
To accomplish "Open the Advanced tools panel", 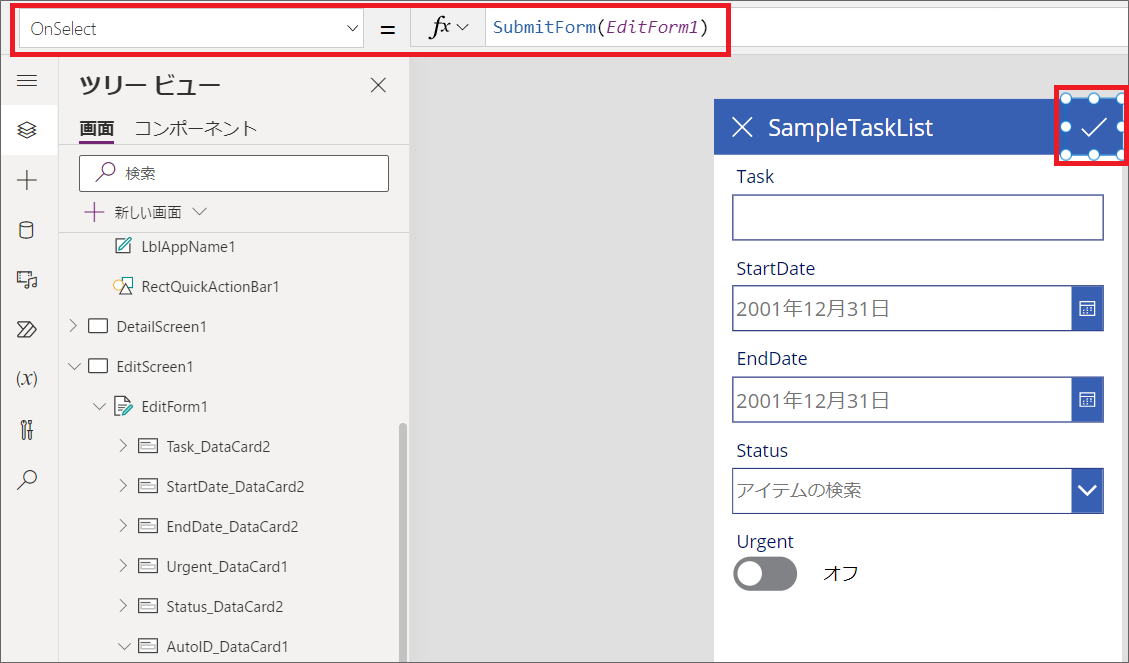I will [x=29, y=430].
